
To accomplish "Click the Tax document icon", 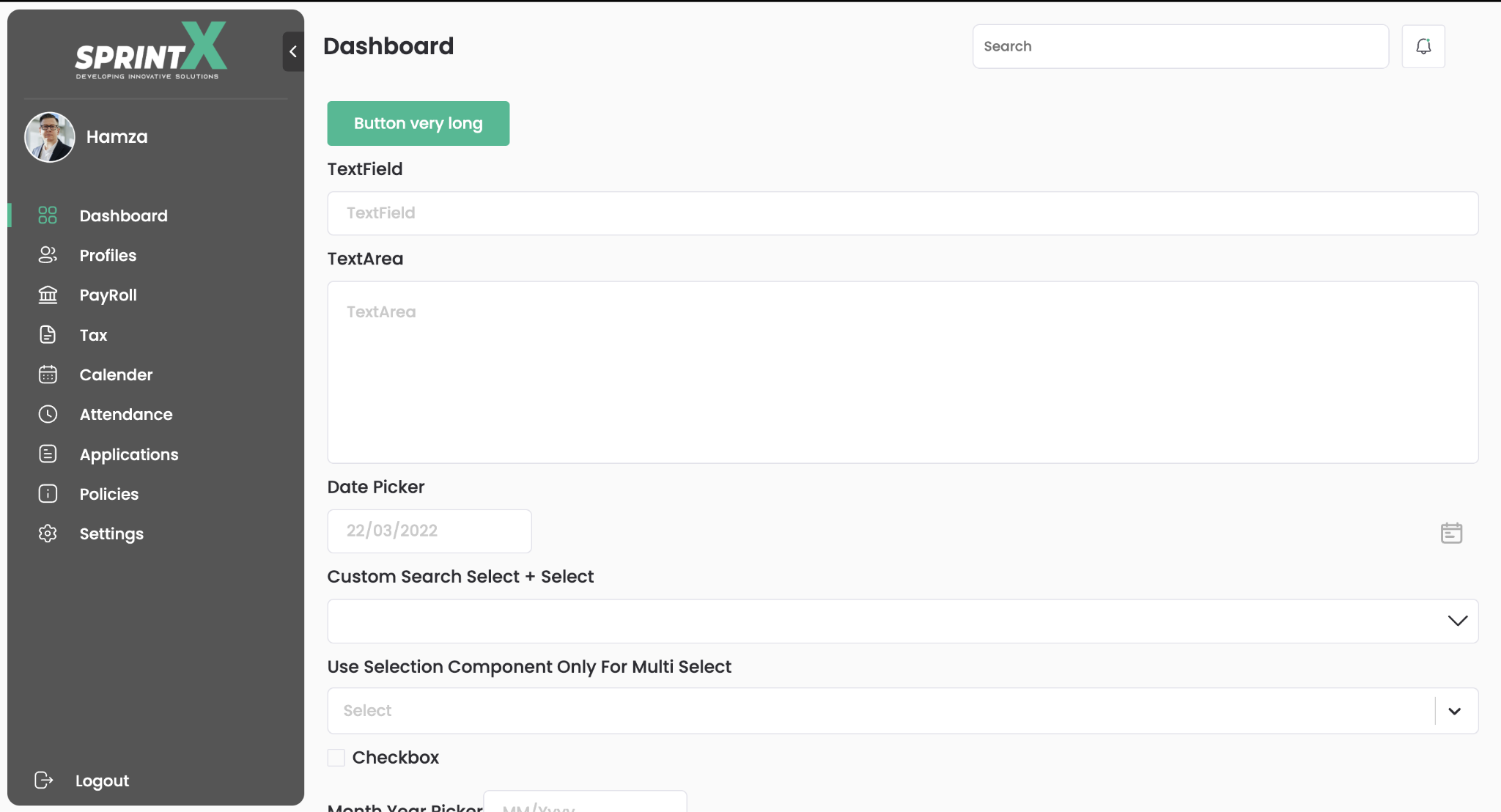I will (x=48, y=335).
